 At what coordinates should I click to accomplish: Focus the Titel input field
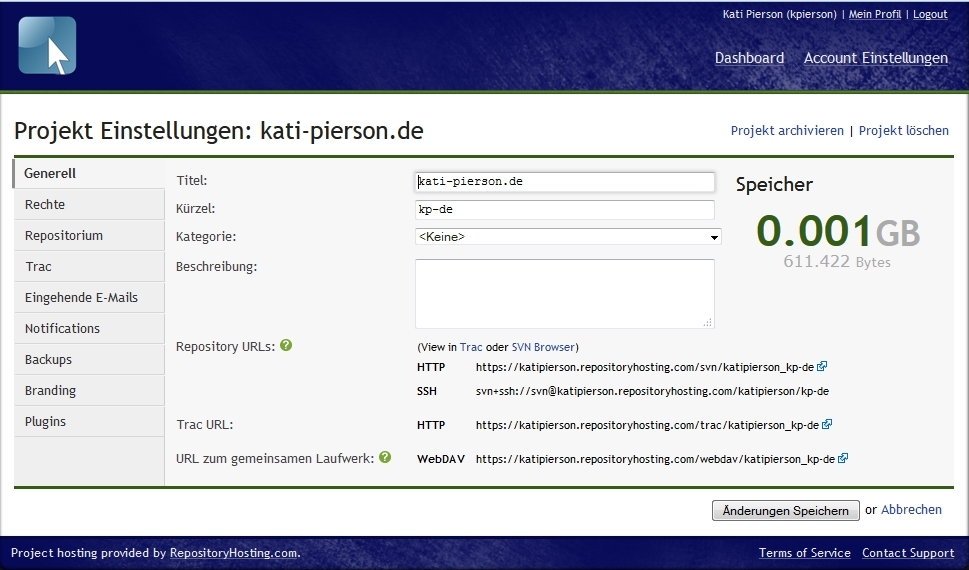[x=565, y=182]
